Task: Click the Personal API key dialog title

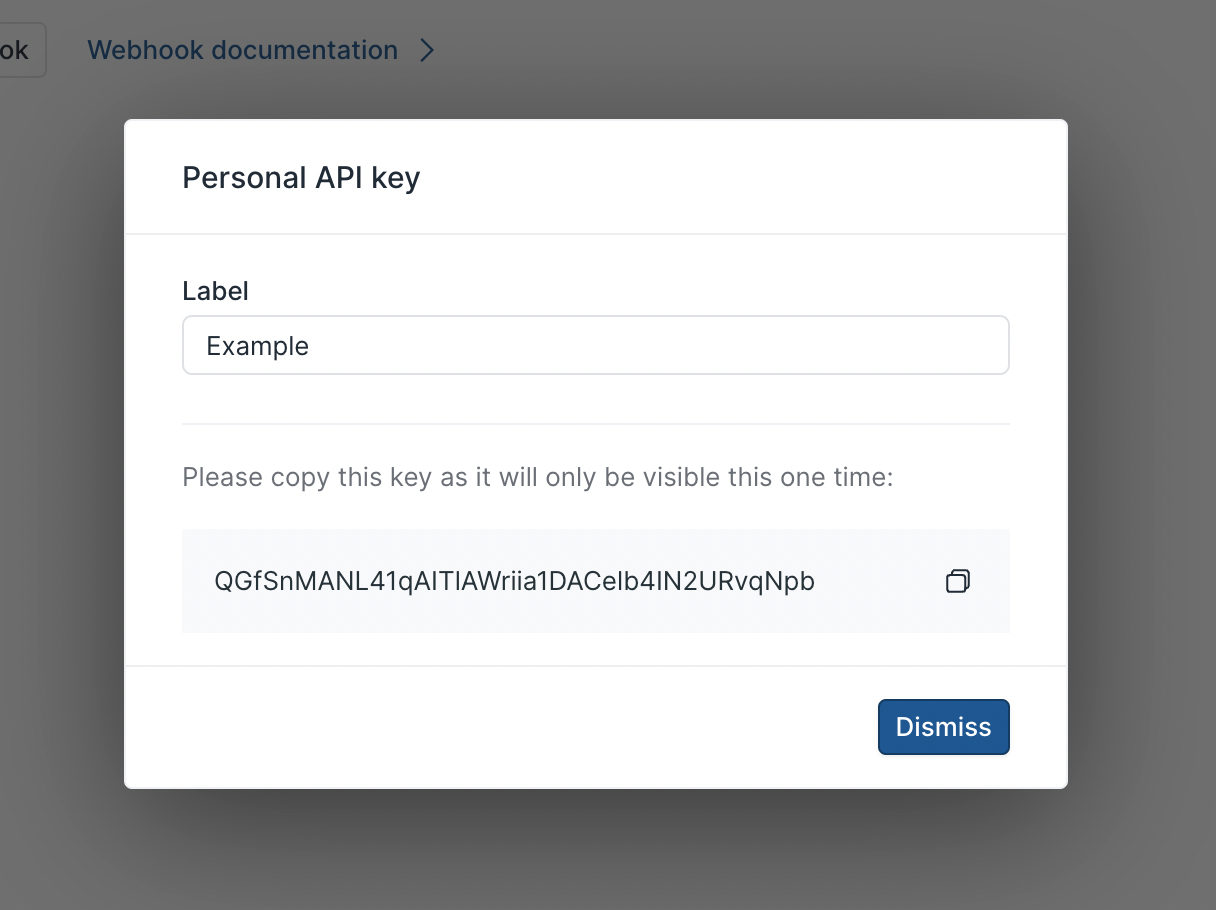Action: [301, 178]
